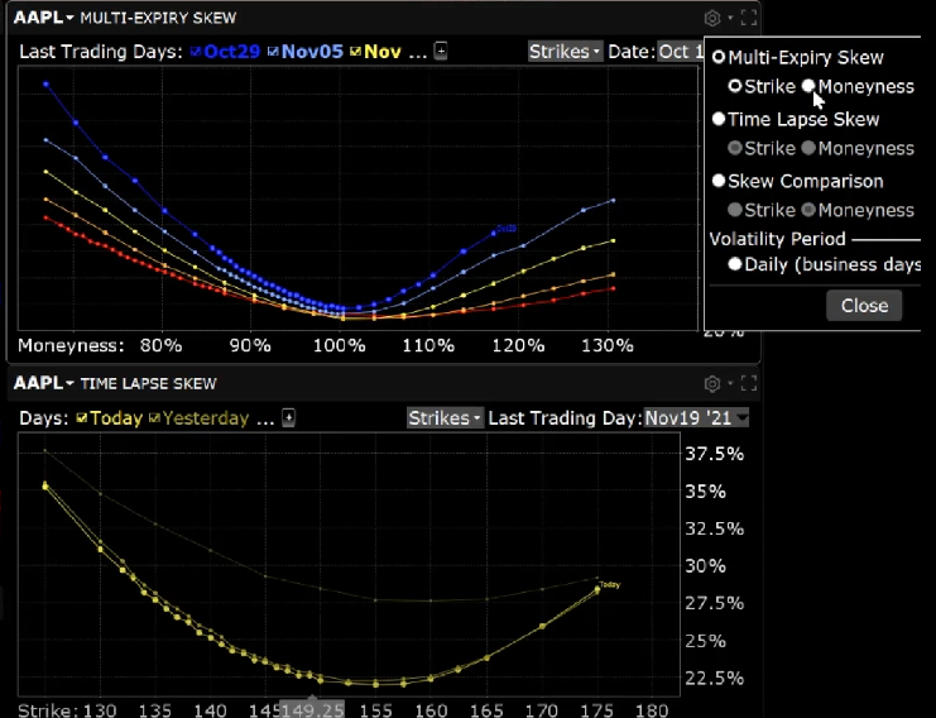The image size is (936, 718).
Task: Open Strikes dropdown in Time Lapse Skew panel
Action: 445,418
